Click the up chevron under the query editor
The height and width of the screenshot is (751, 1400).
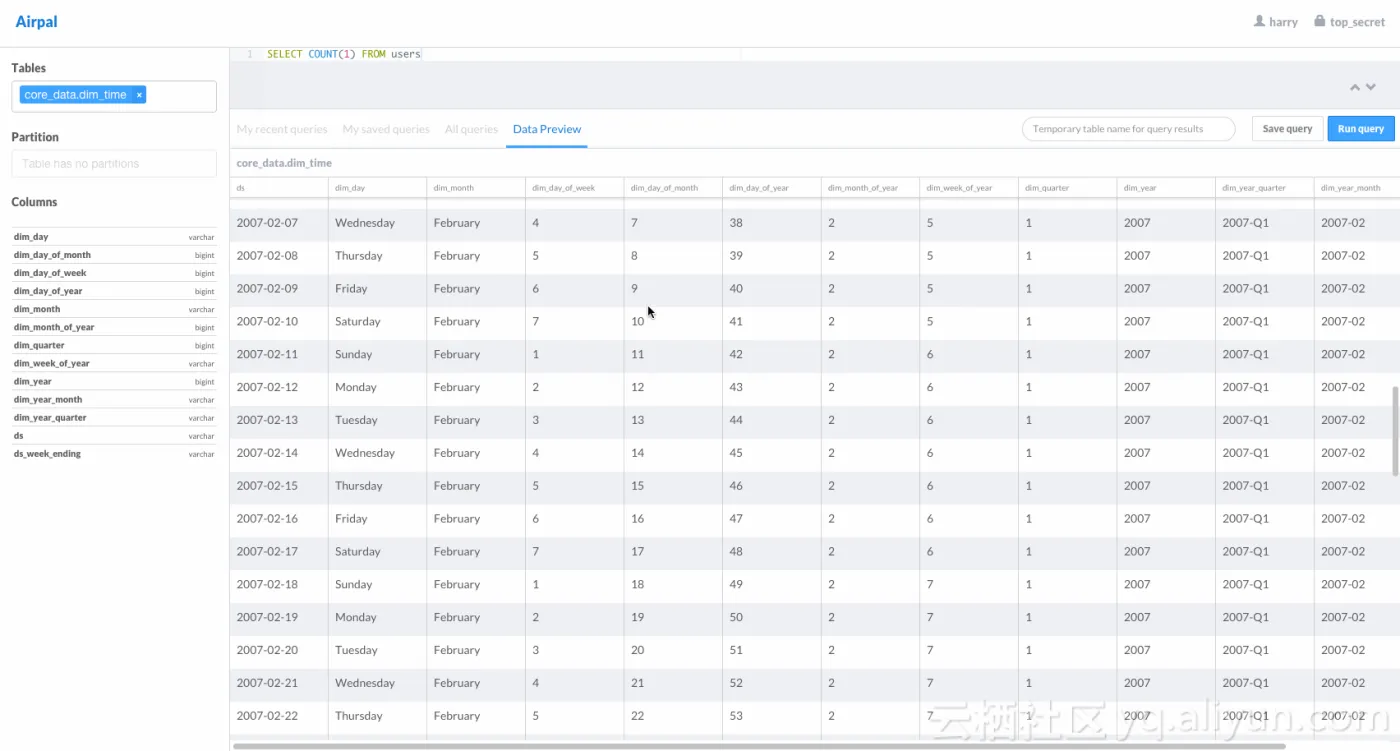1355,88
